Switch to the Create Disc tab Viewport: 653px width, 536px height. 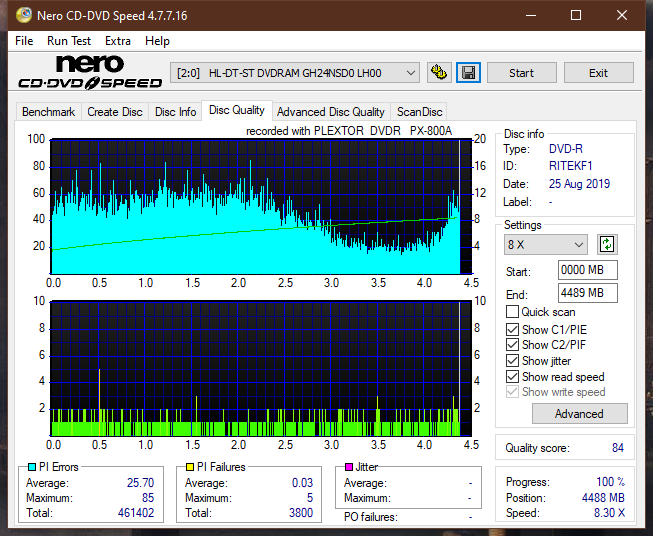tap(115, 112)
